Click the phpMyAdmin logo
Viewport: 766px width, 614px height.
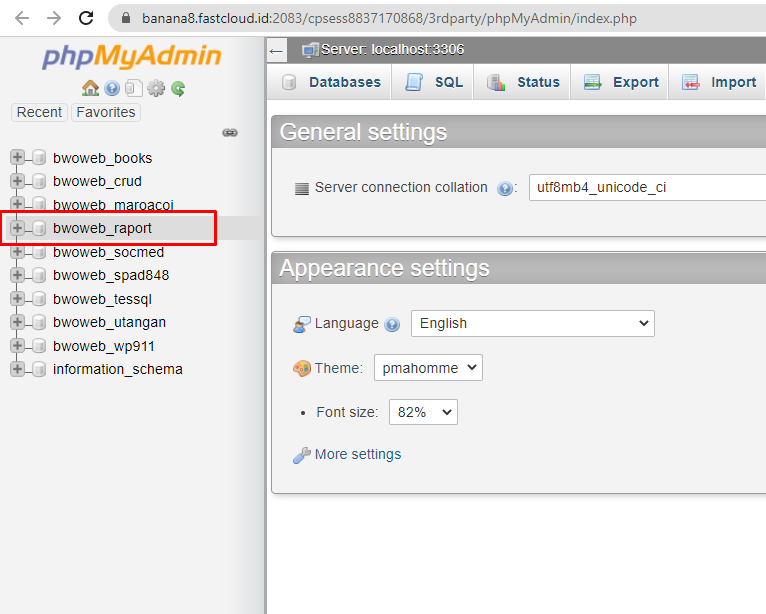tap(131, 56)
